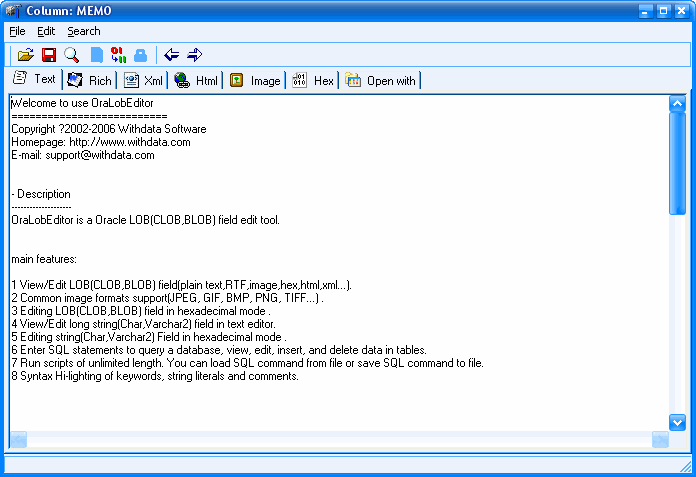Open the Search menu
The image size is (696, 477).
coord(84,31)
